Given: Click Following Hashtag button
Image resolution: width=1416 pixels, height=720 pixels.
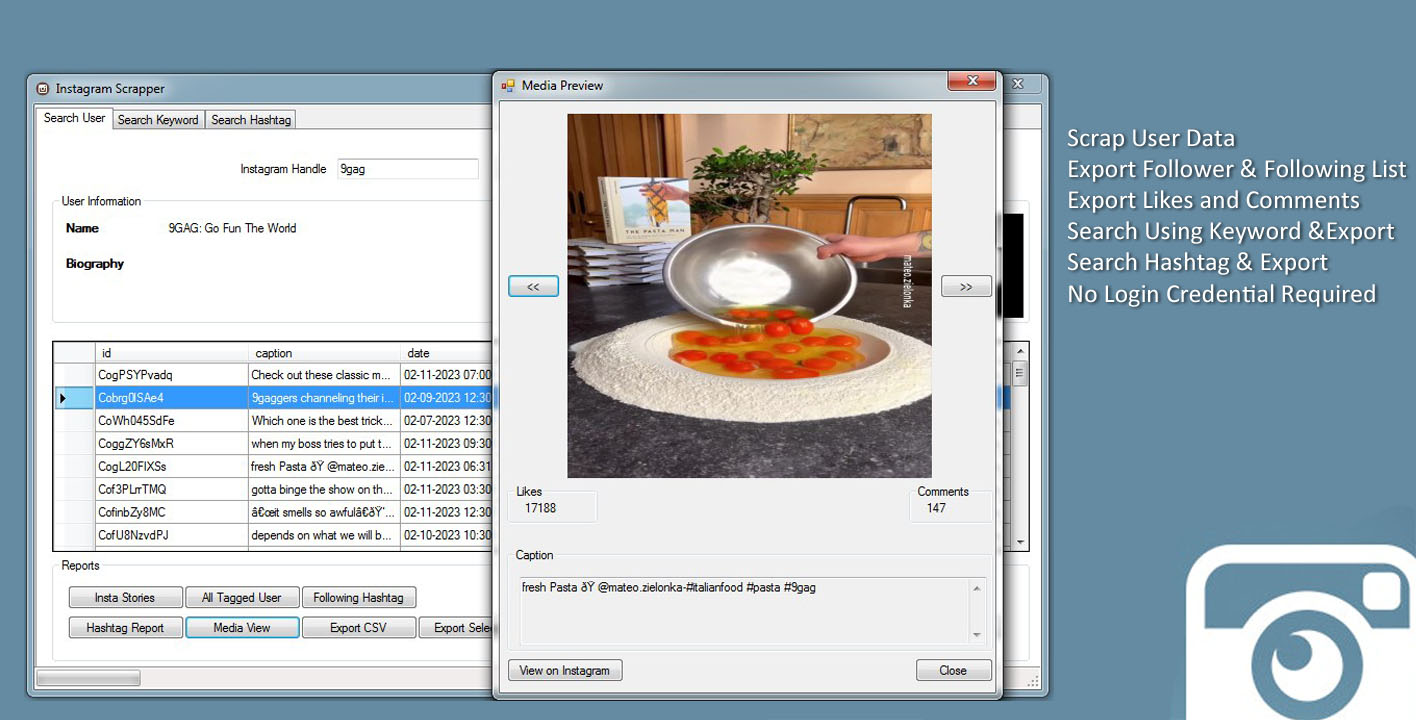Looking at the screenshot, I should 358,598.
